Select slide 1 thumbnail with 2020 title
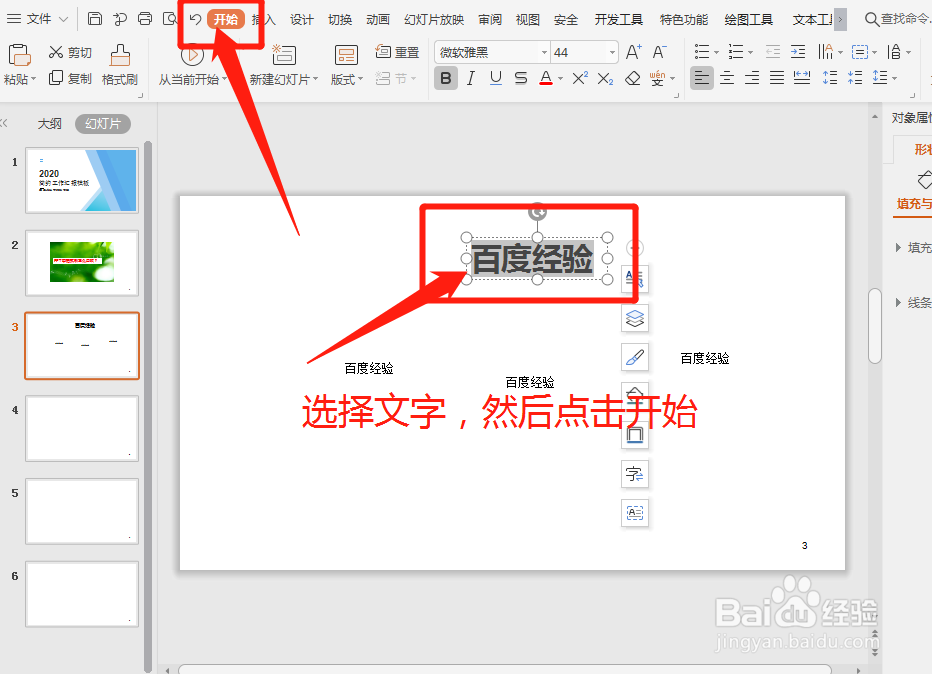 82,181
